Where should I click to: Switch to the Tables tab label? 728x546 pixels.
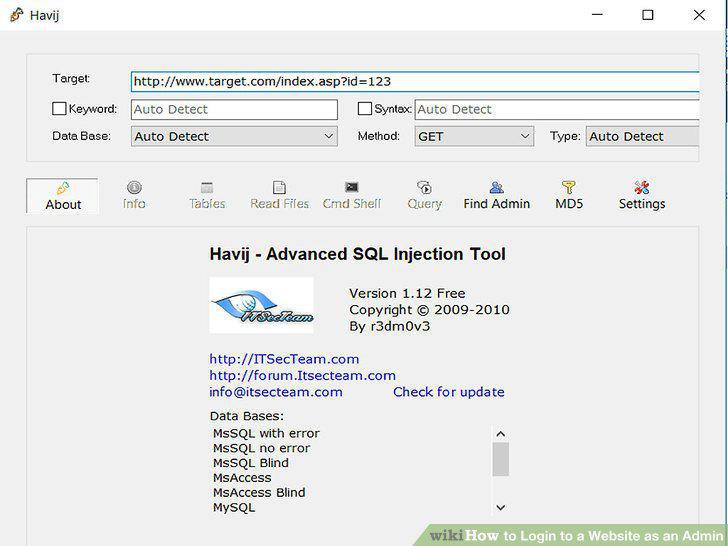(x=207, y=204)
